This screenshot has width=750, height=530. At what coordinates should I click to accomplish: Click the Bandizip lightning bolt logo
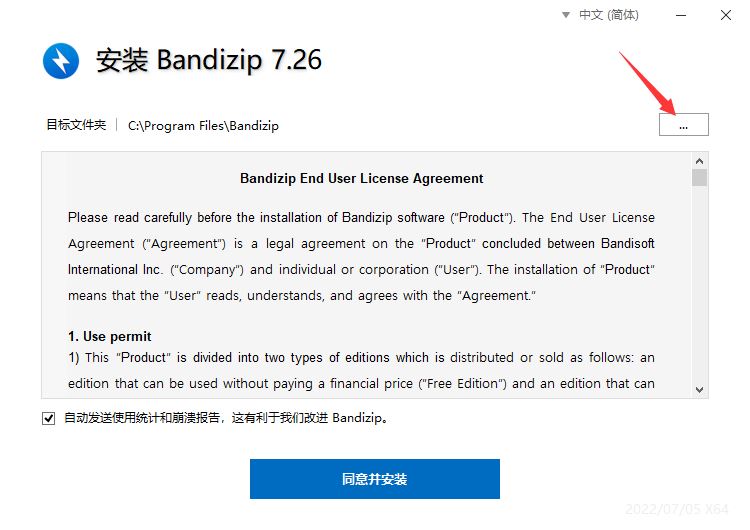coord(61,61)
